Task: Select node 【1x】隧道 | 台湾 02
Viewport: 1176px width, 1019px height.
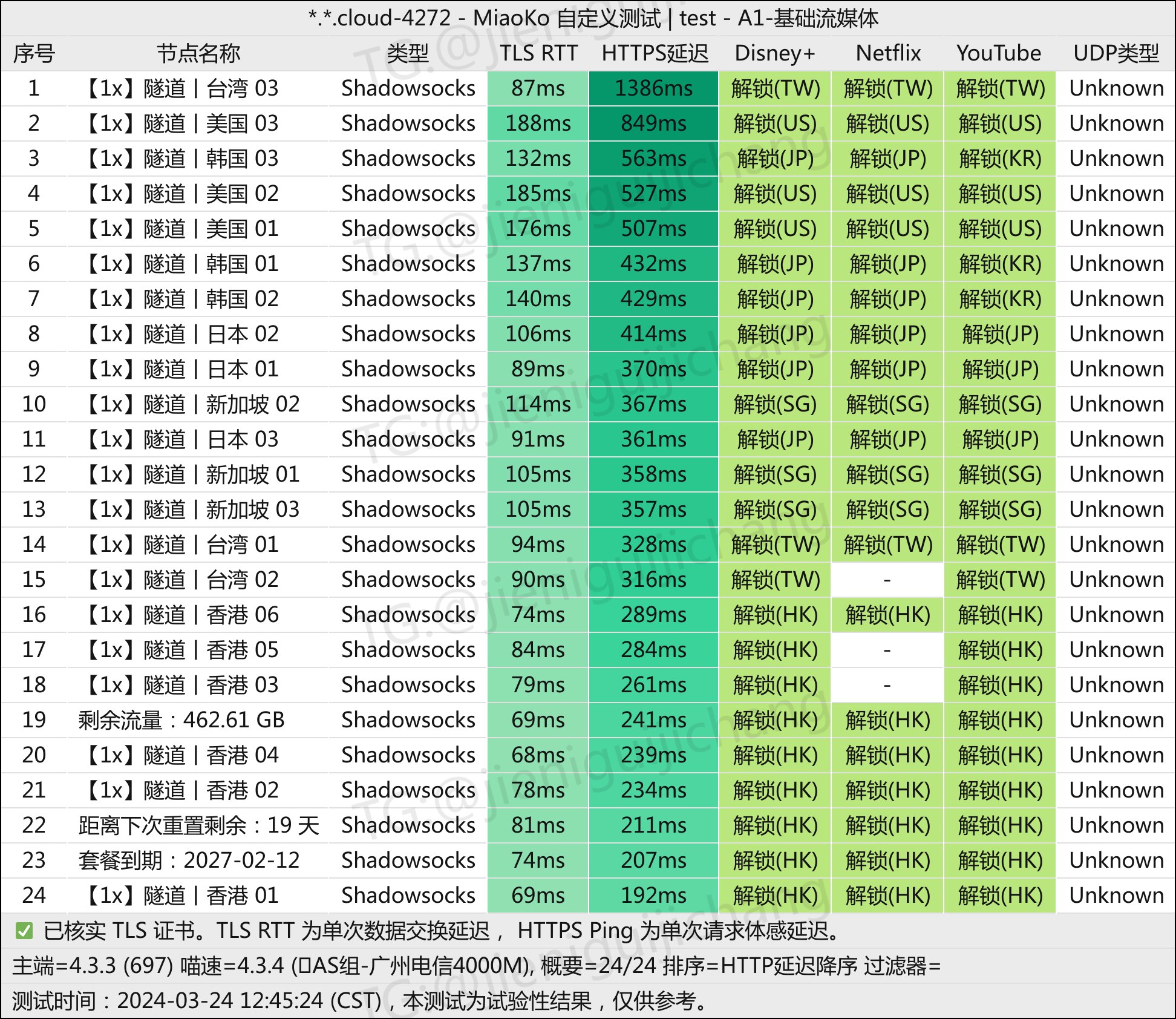Action: (x=179, y=580)
